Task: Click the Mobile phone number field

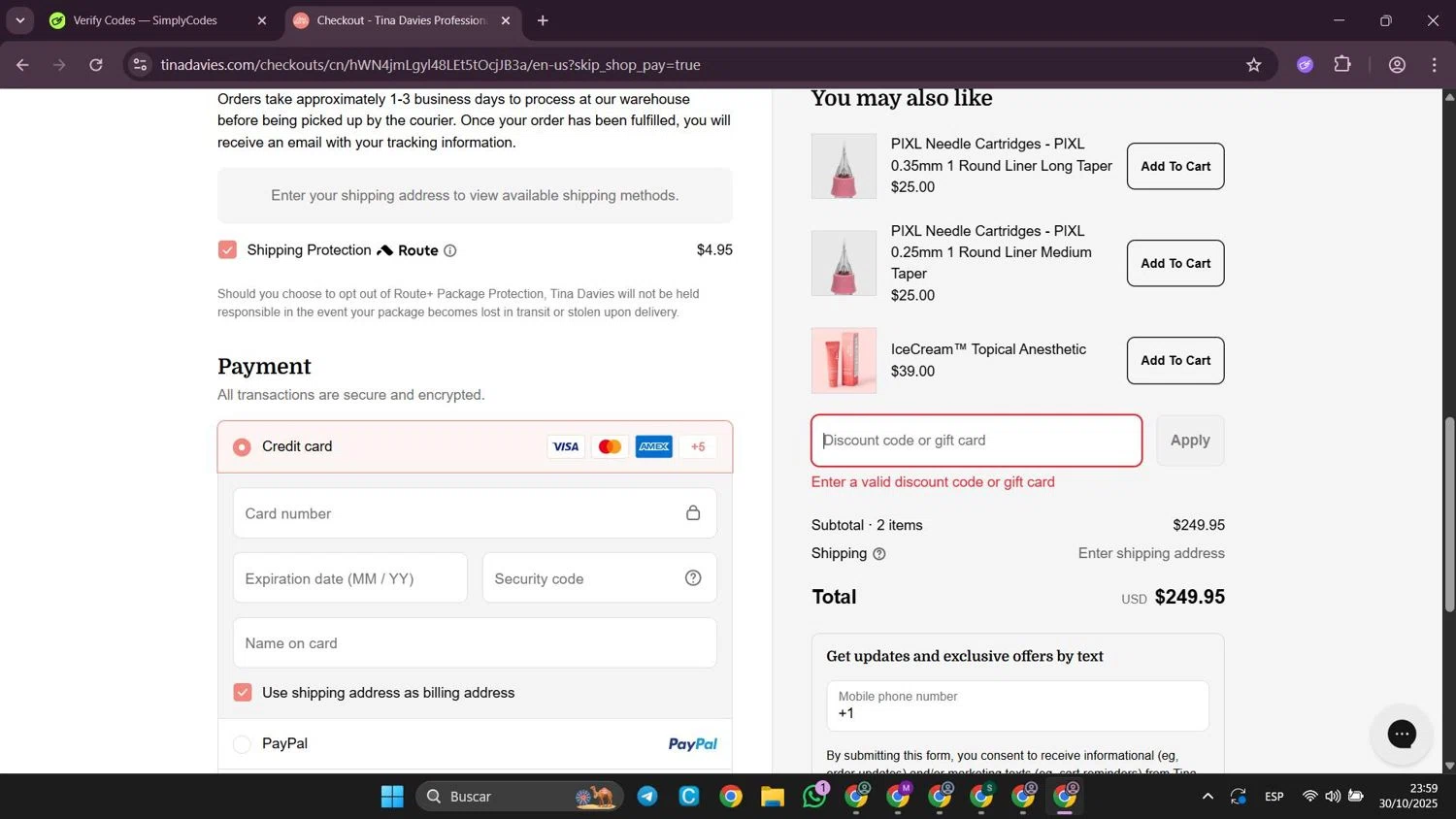Action: pos(1017,705)
